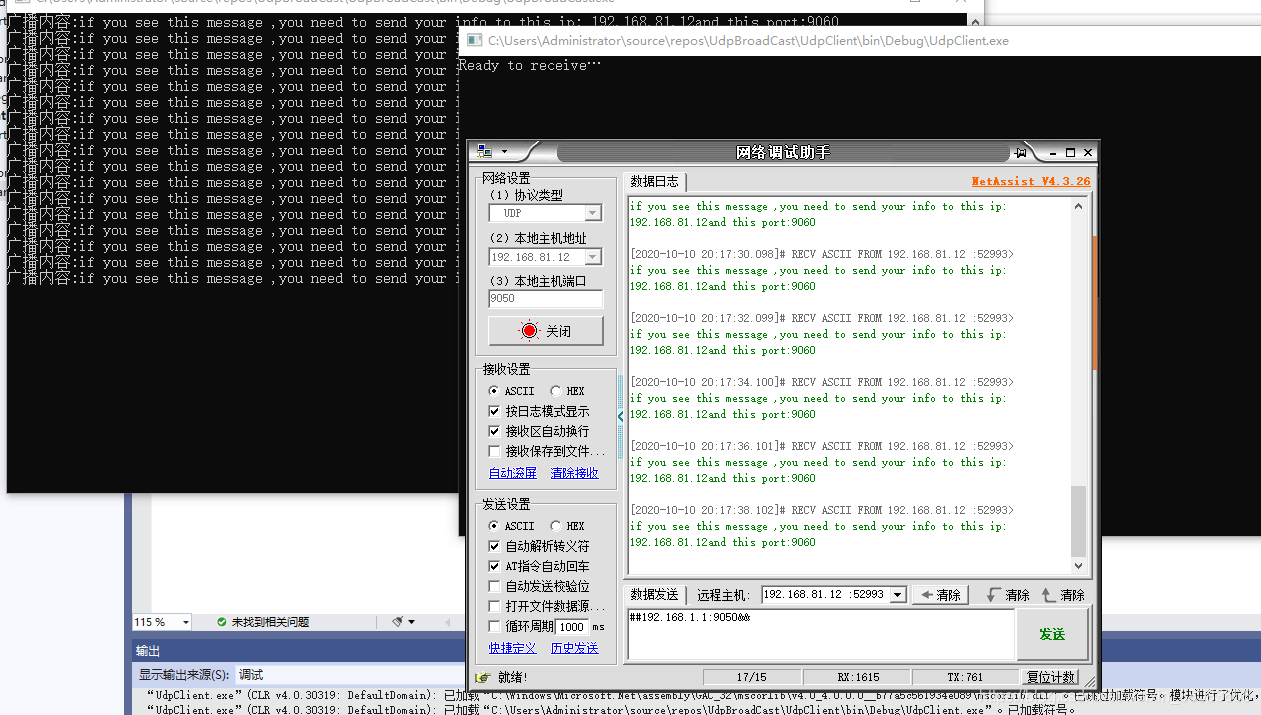Open the 115 % zoom dropdown
The height and width of the screenshot is (715, 1261).
185,622
